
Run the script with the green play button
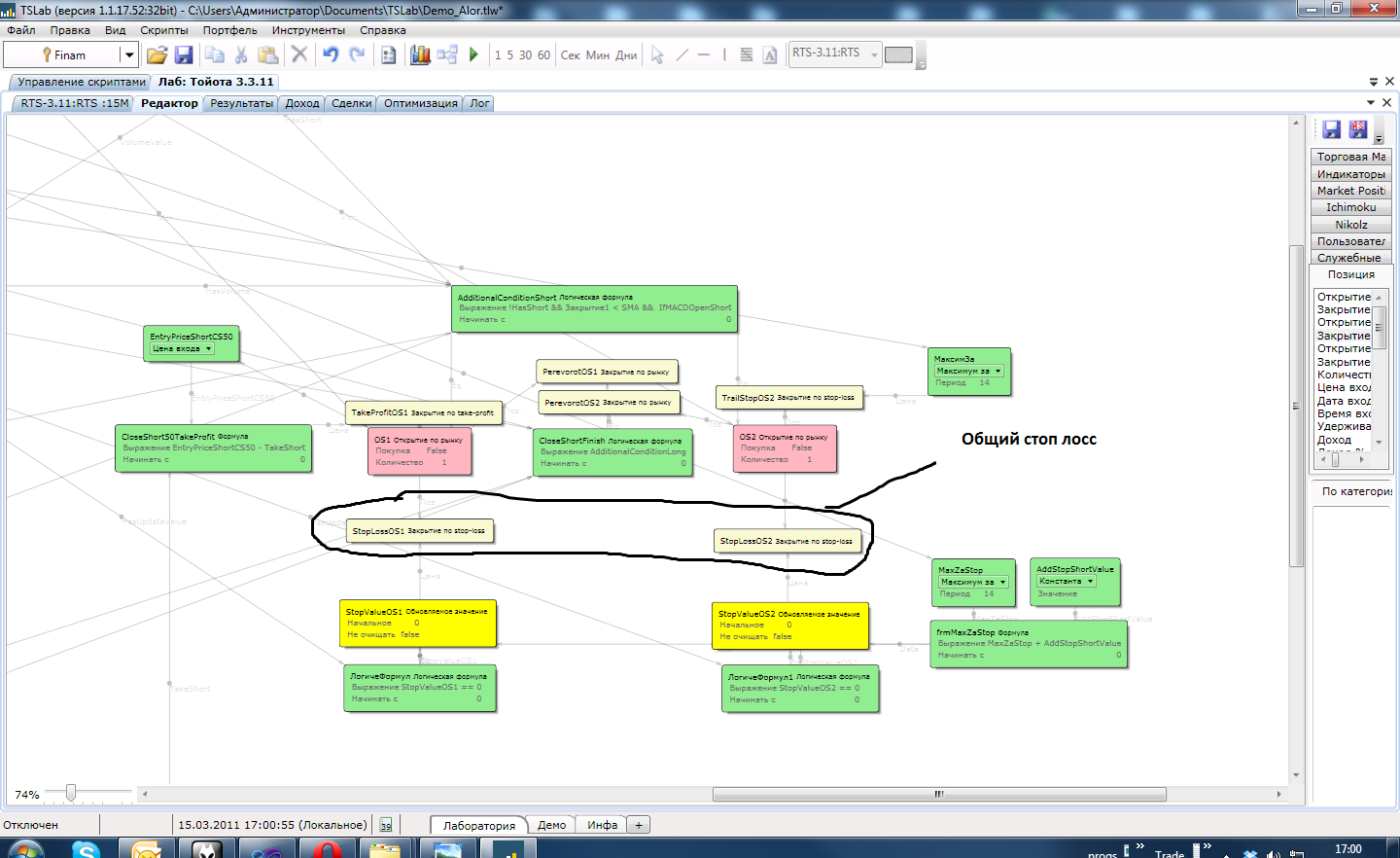473,54
